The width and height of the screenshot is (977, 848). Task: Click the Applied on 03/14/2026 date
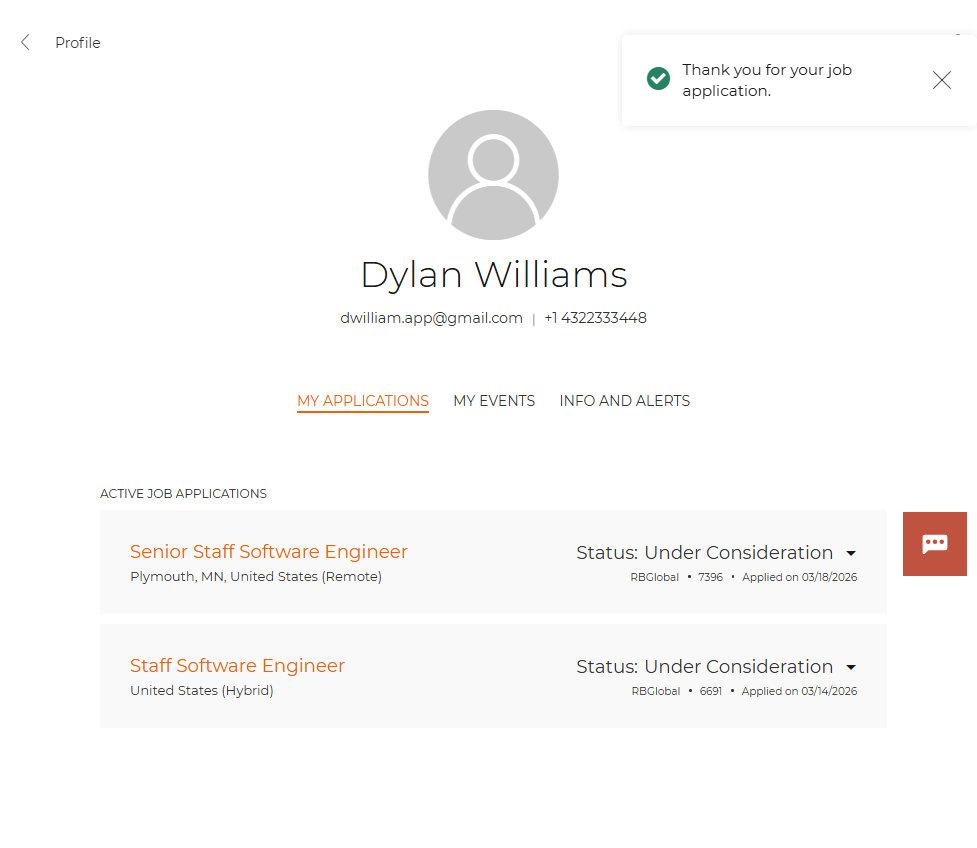tap(799, 692)
